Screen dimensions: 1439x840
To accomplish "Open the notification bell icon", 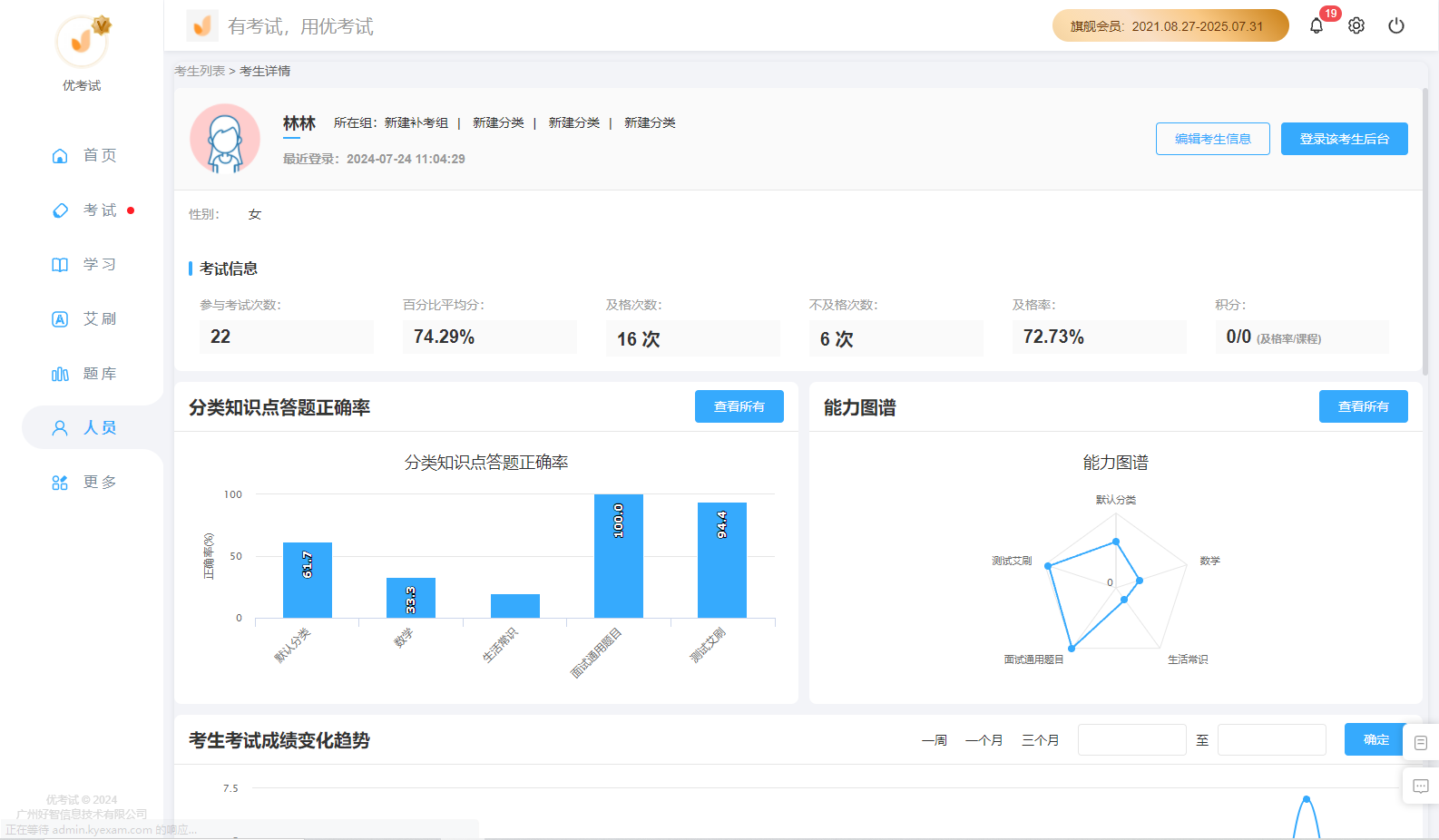I will [1317, 25].
